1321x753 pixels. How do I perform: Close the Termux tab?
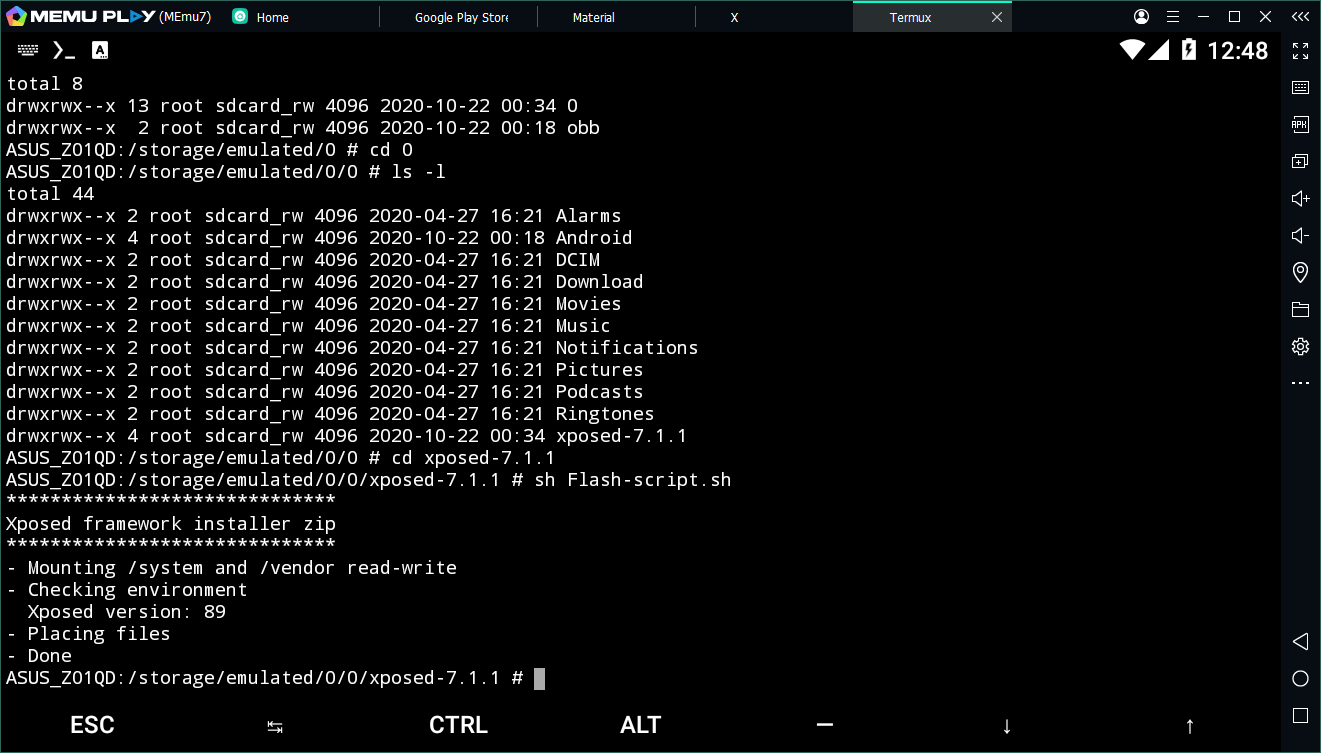coord(997,17)
